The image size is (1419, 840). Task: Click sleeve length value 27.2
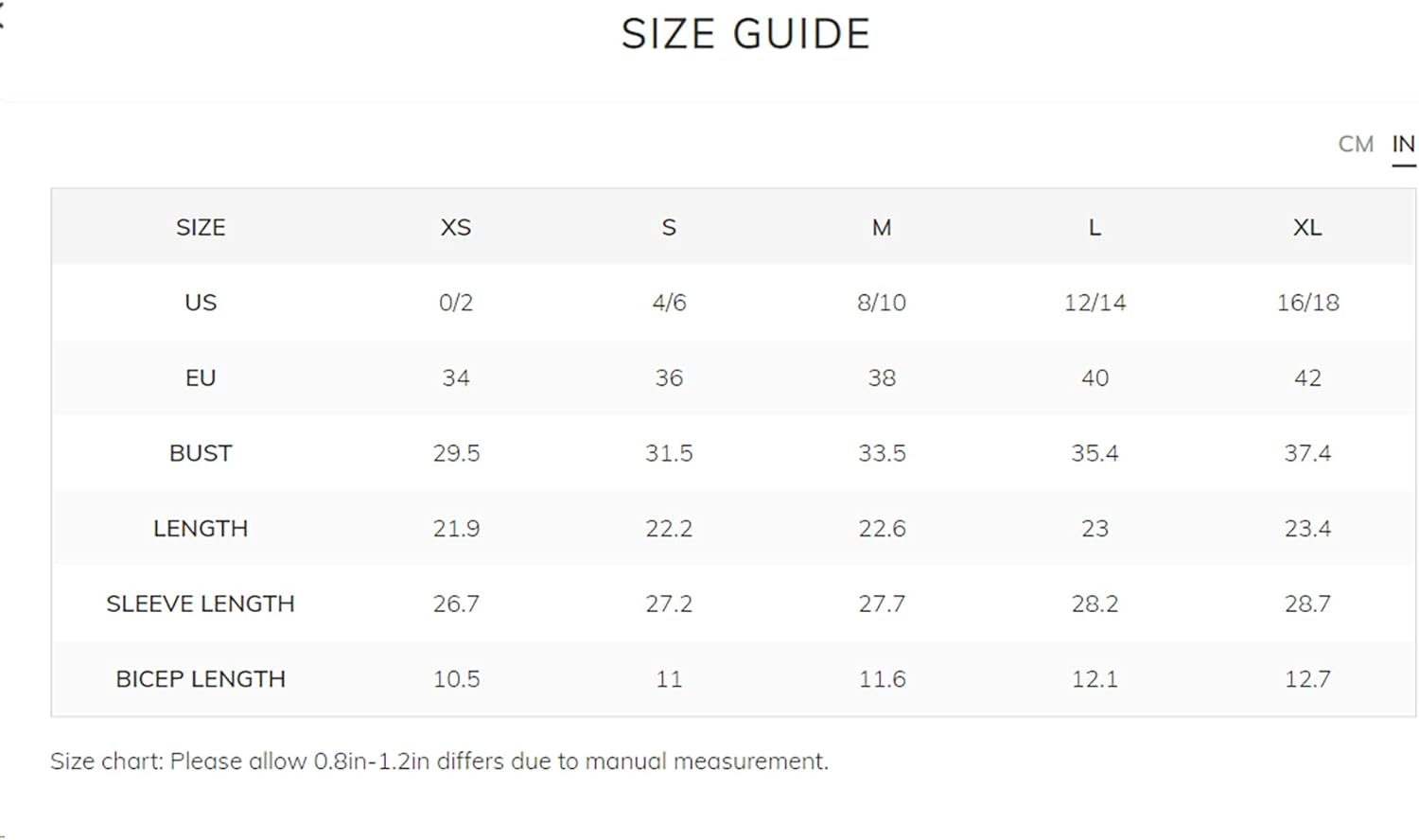[x=669, y=604]
